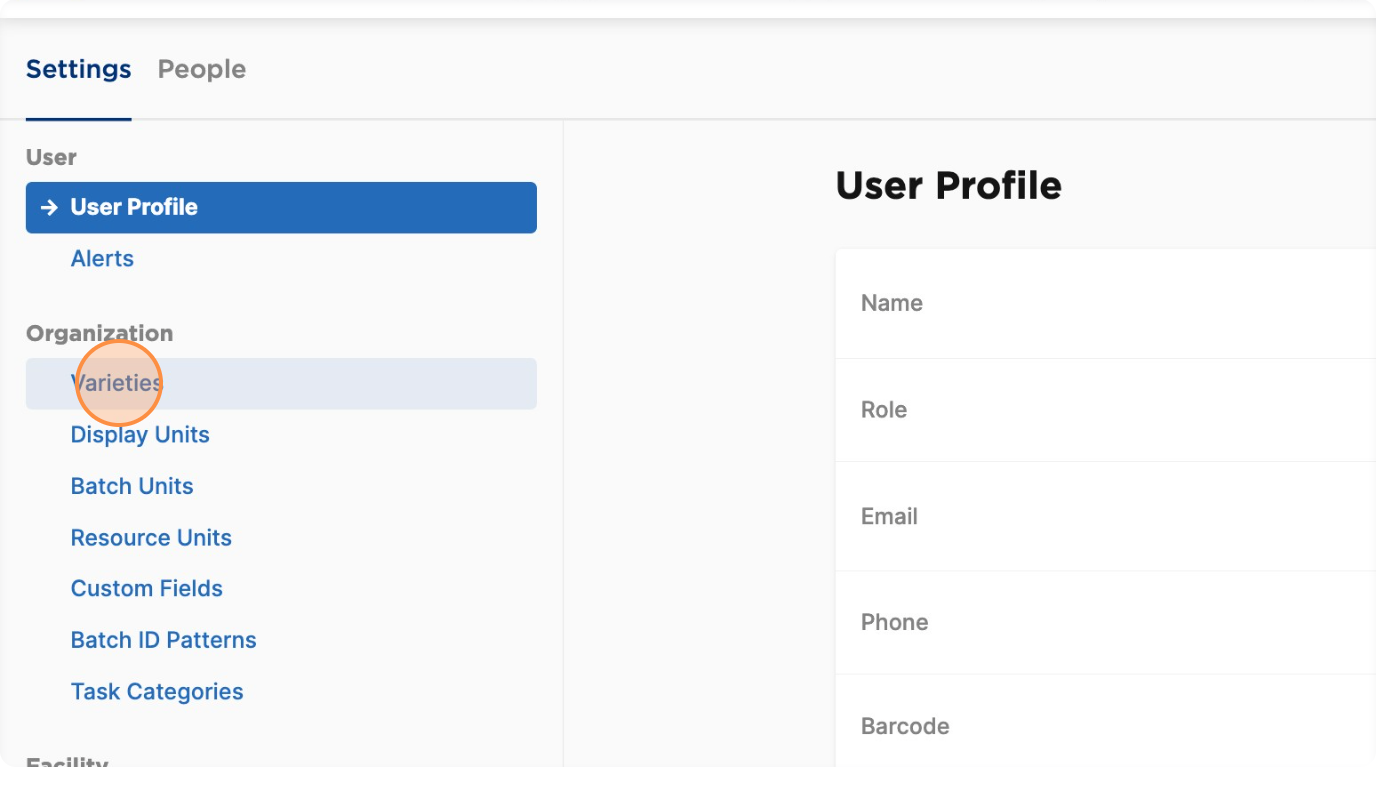The height and width of the screenshot is (788, 1396).
Task: Open Custom Fields settings
Action: tap(147, 588)
